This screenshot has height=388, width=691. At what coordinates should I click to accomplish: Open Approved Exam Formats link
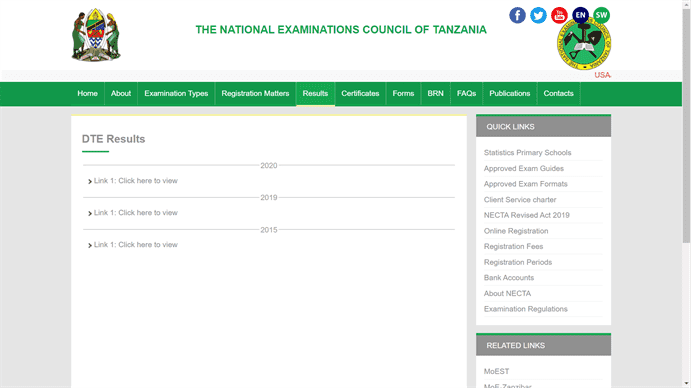click(526, 184)
